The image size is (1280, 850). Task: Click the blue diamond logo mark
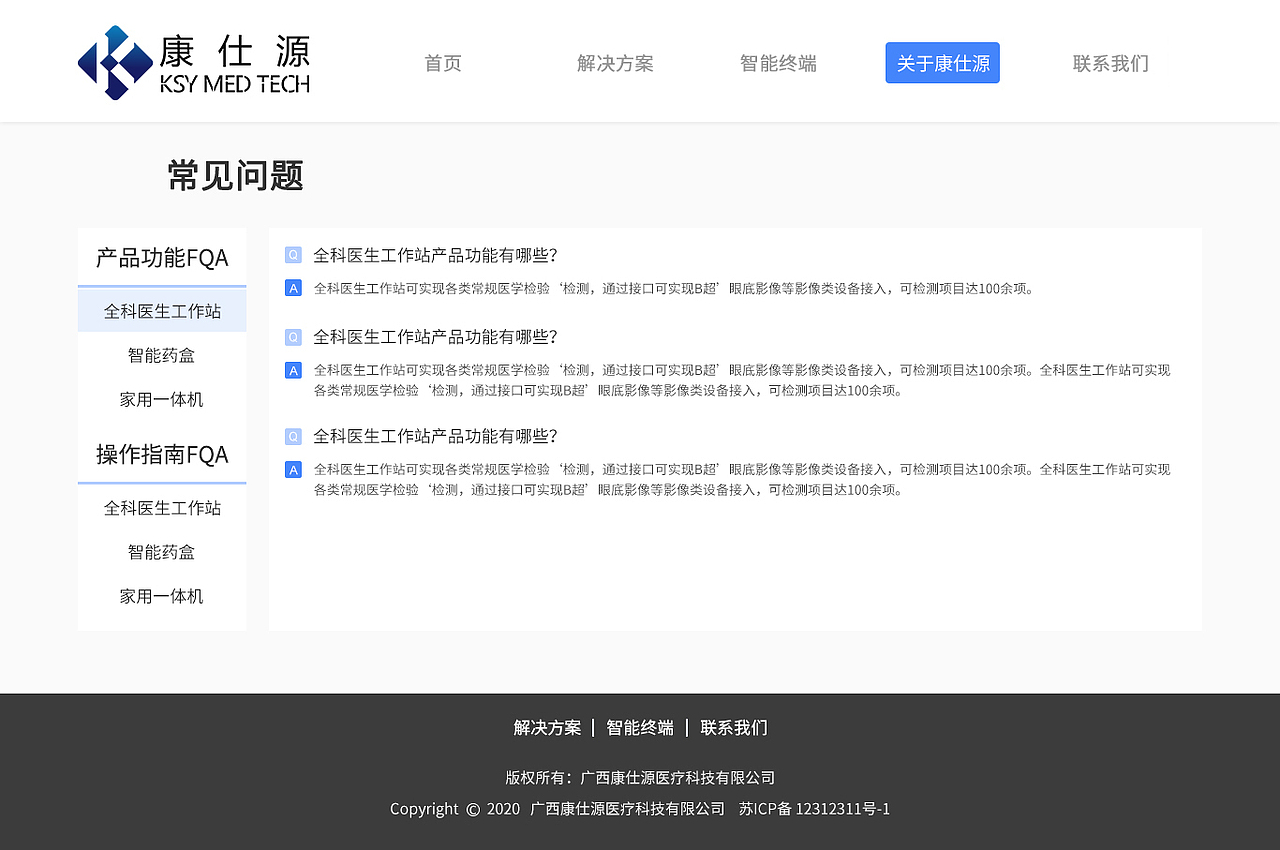pos(113,62)
